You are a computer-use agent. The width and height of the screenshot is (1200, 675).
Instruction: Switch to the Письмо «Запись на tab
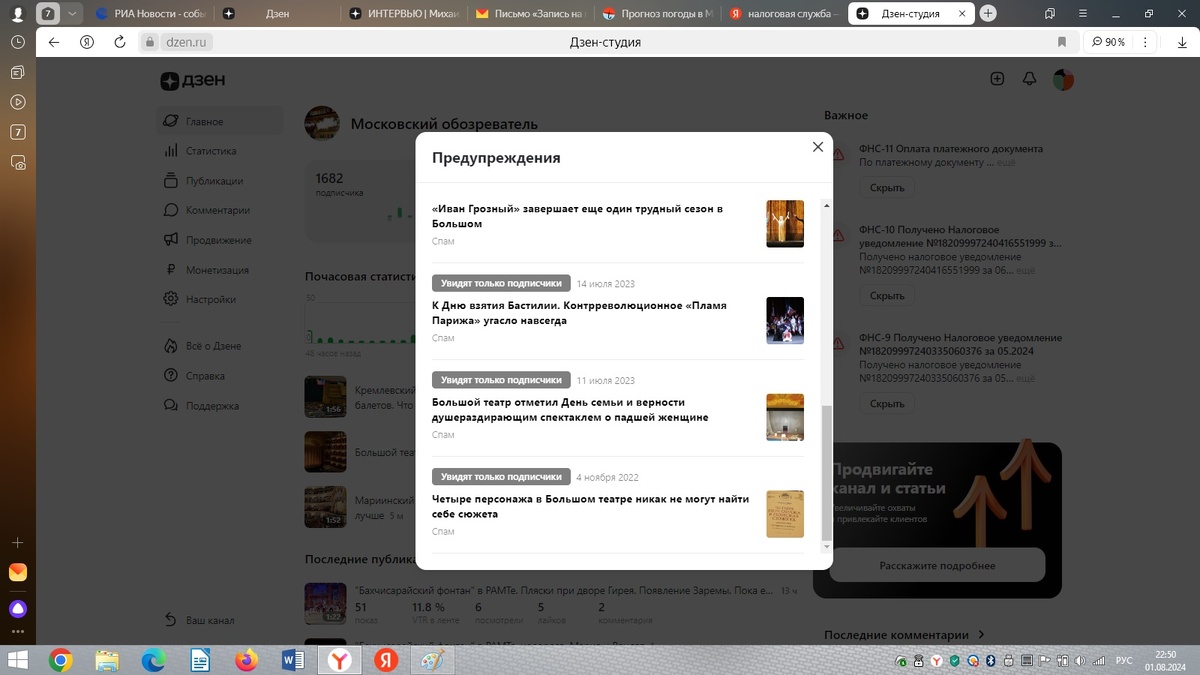point(533,14)
